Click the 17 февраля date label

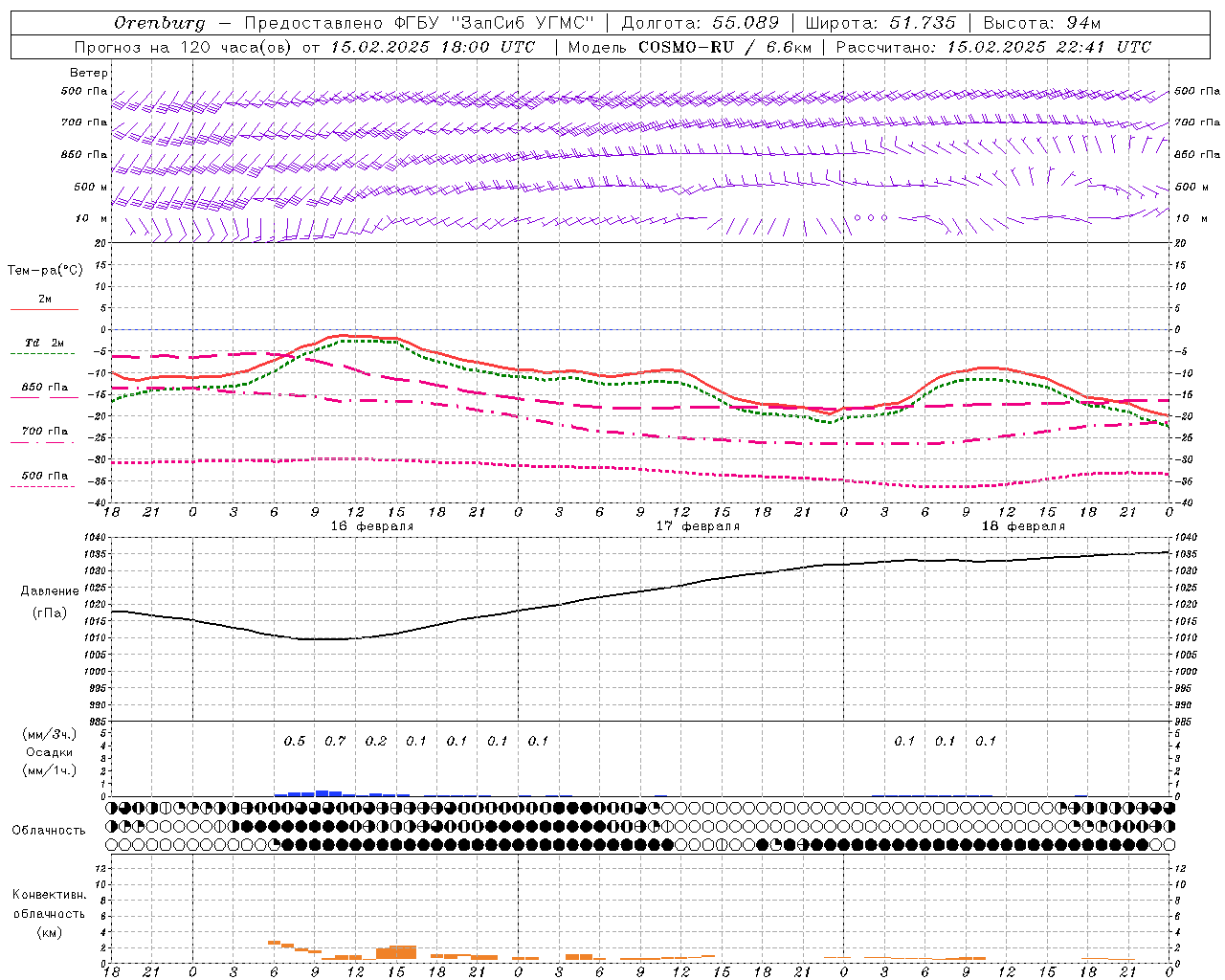click(x=698, y=526)
